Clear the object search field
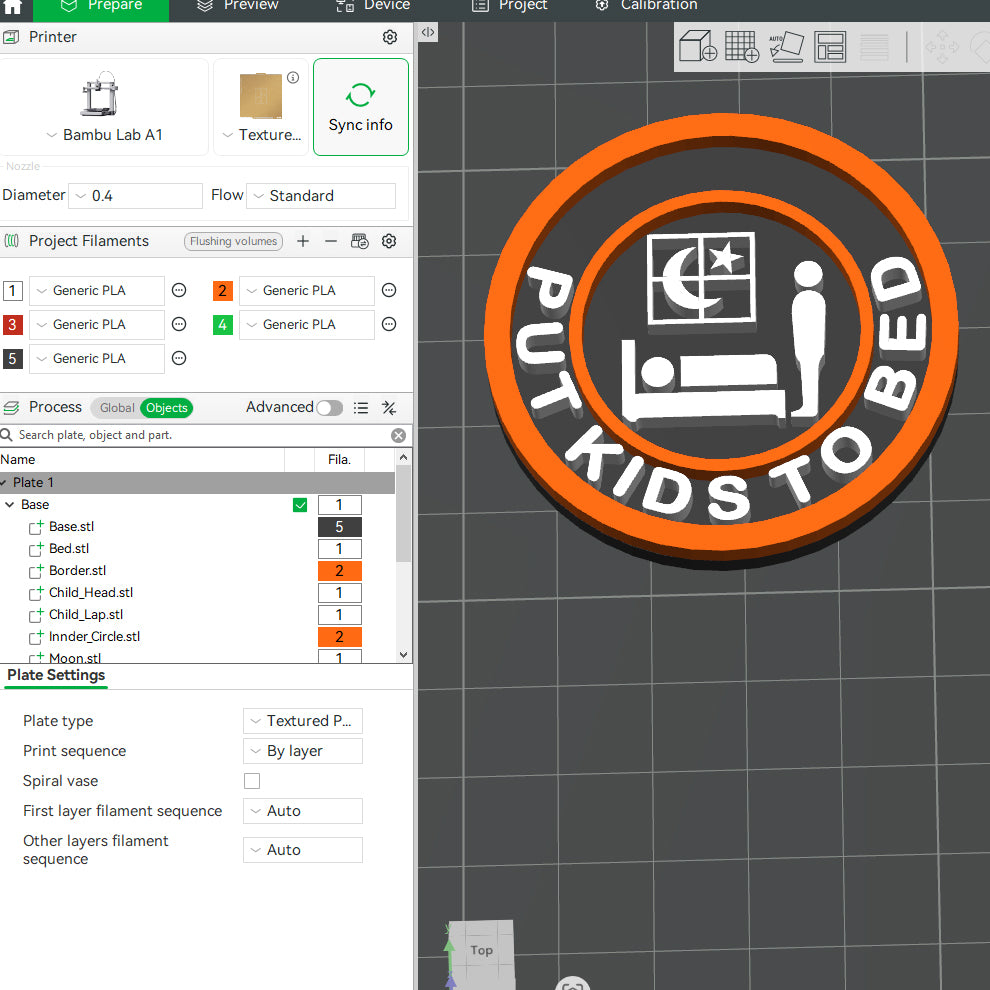The image size is (990, 990). tap(398, 435)
